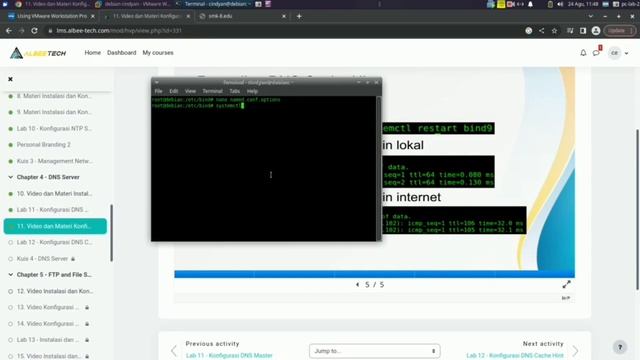Screen dimensions: 640x360
Task: Open the File menu in Terminal window
Action: coord(158,91)
